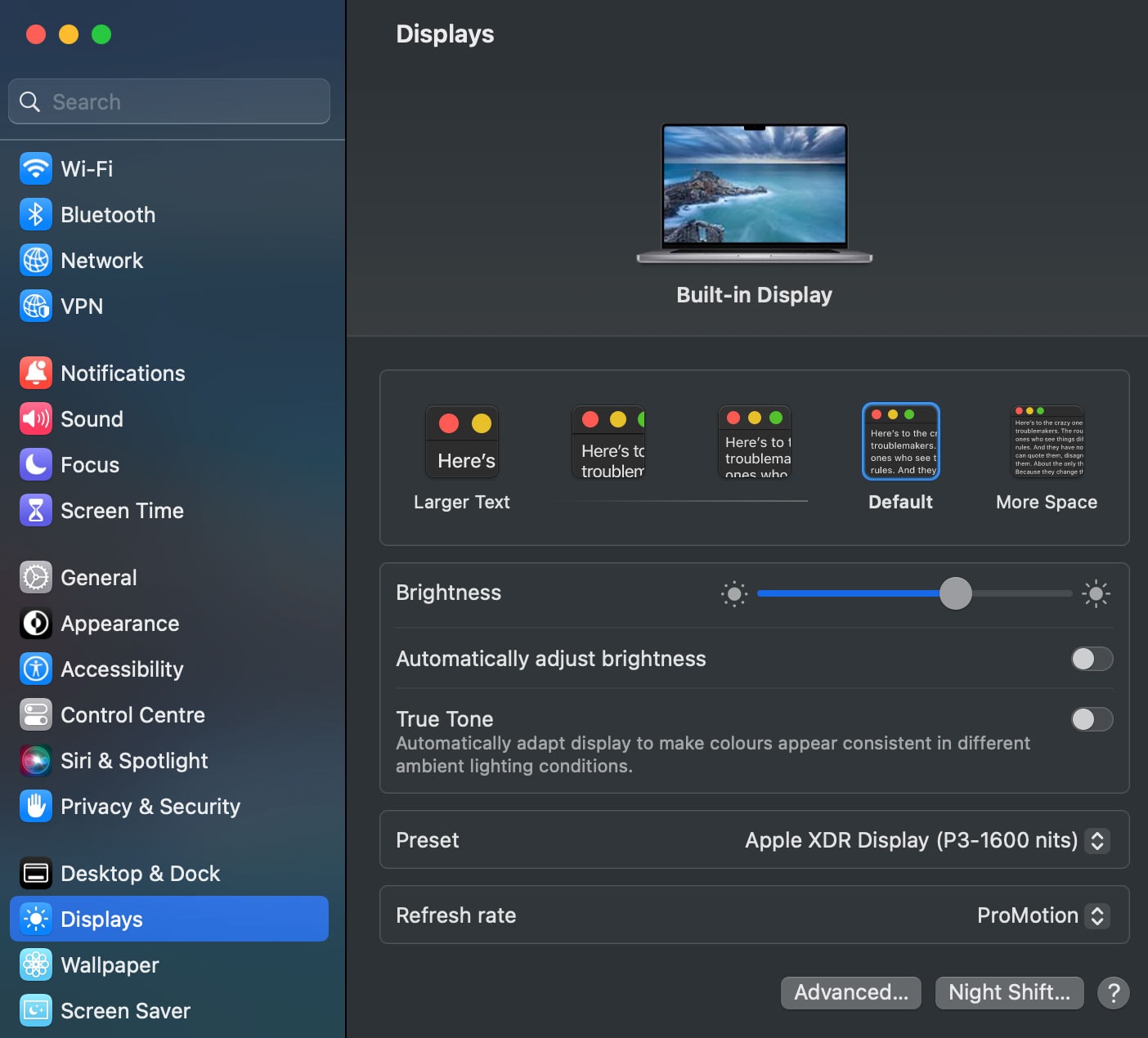Viewport: 1148px width, 1038px height.
Task: Select the Notifications bell icon
Action: coord(36,374)
